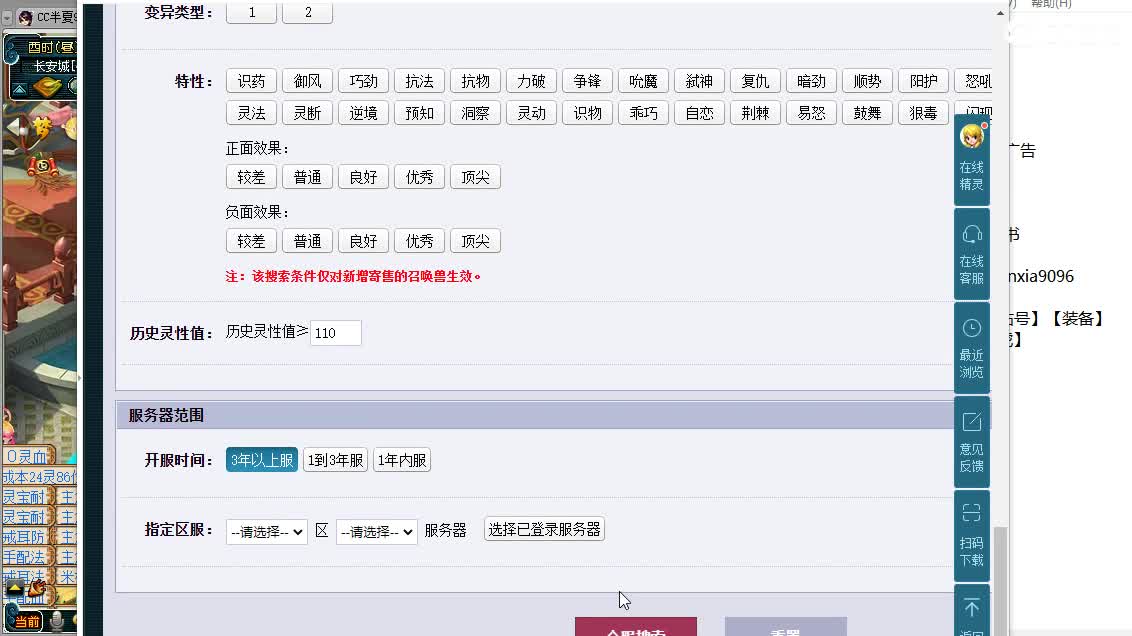Click the grey 重置 reset button
The width and height of the screenshot is (1132, 636).
click(x=785, y=627)
